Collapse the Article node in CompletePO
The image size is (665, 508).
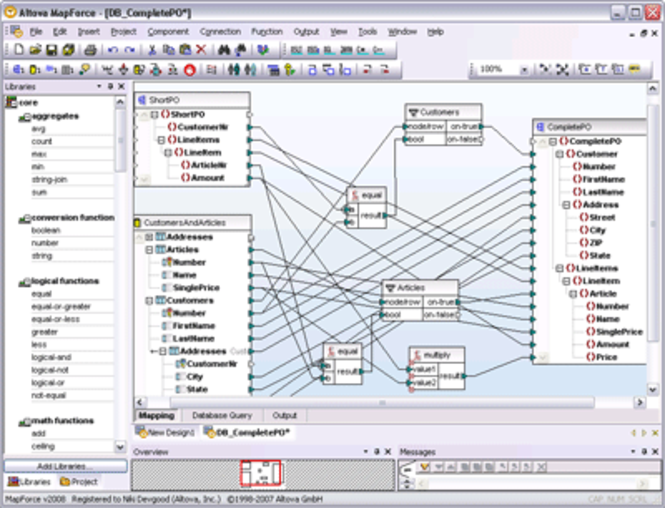coord(573,294)
